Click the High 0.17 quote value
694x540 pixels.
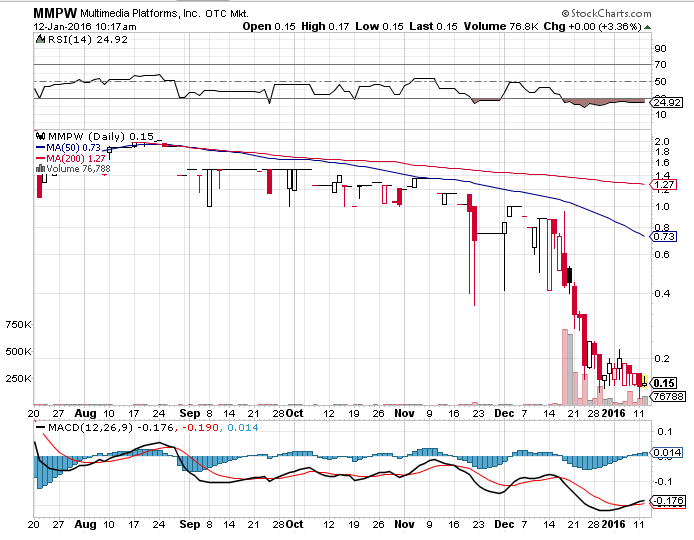point(325,27)
